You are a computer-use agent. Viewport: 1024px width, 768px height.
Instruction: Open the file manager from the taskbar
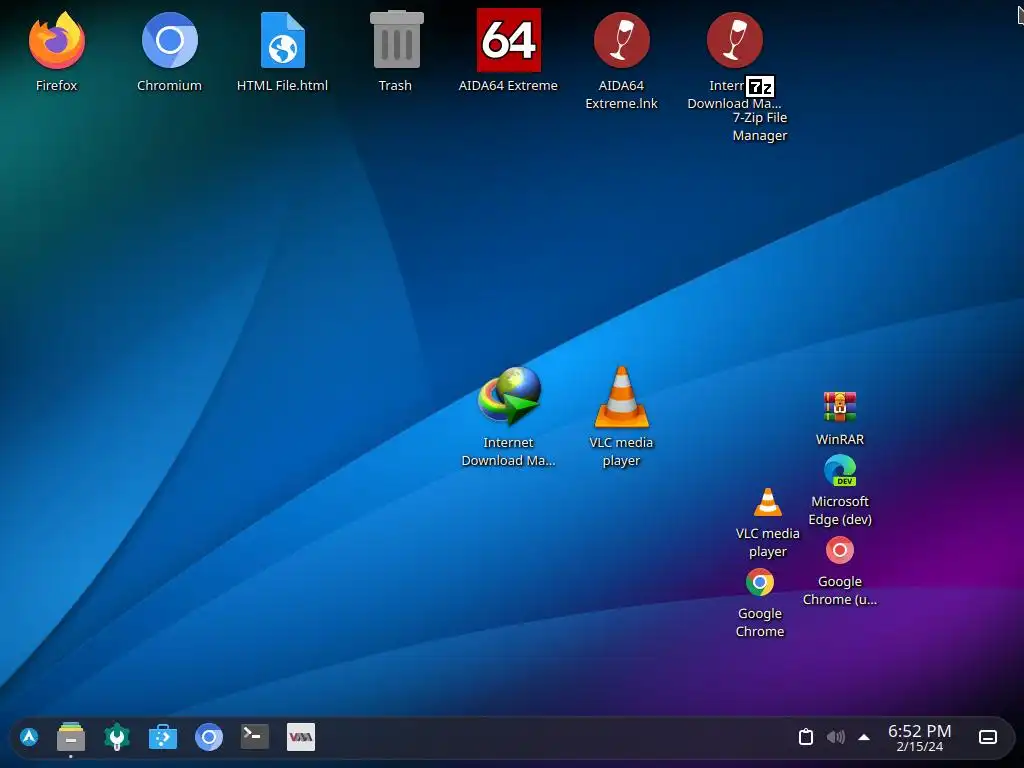pyautogui.click(x=71, y=737)
